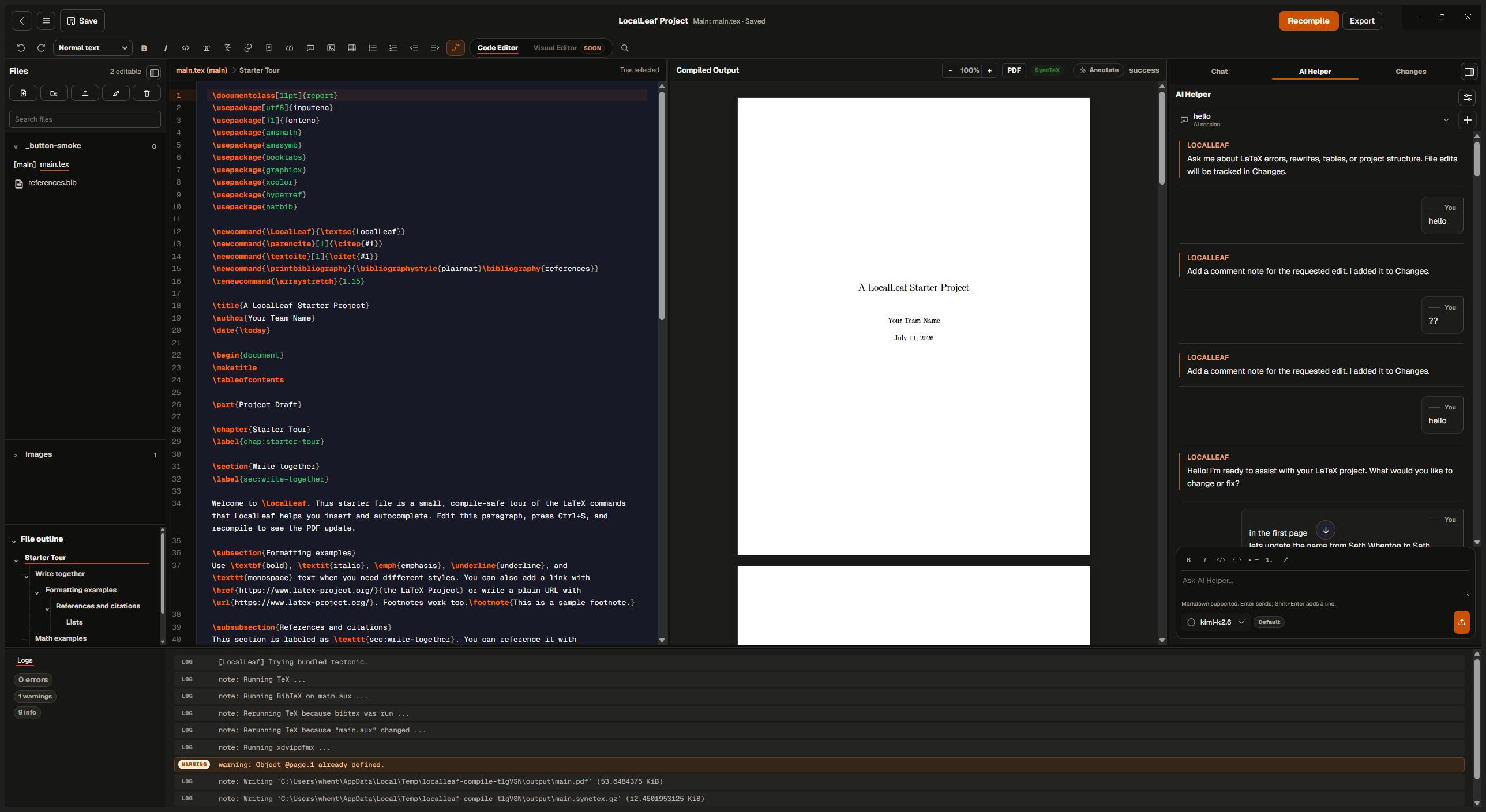Filter logs by 1 warnings
The height and width of the screenshot is (812, 1486).
click(35, 696)
